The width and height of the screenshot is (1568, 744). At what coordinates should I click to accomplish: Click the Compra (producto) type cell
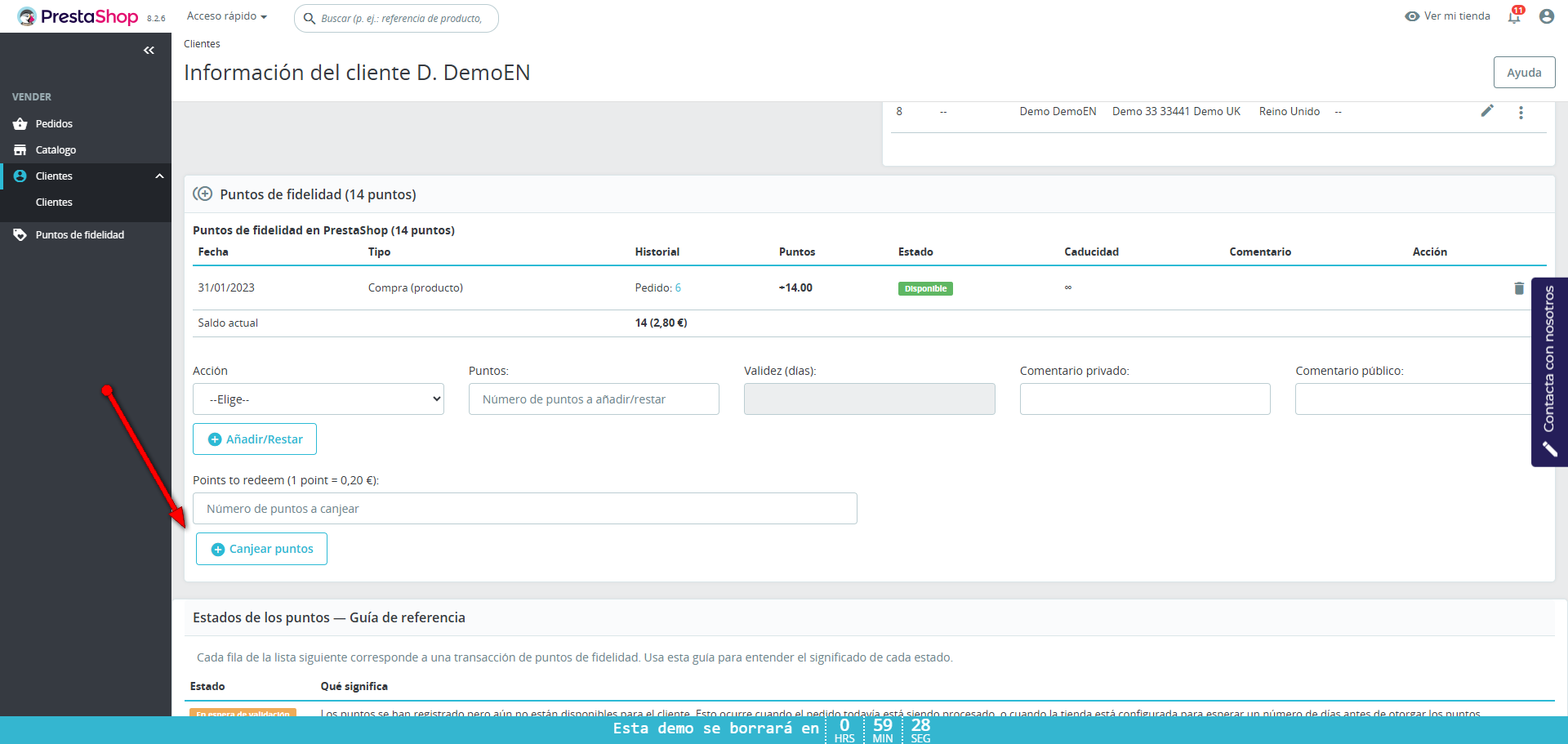coord(416,287)
